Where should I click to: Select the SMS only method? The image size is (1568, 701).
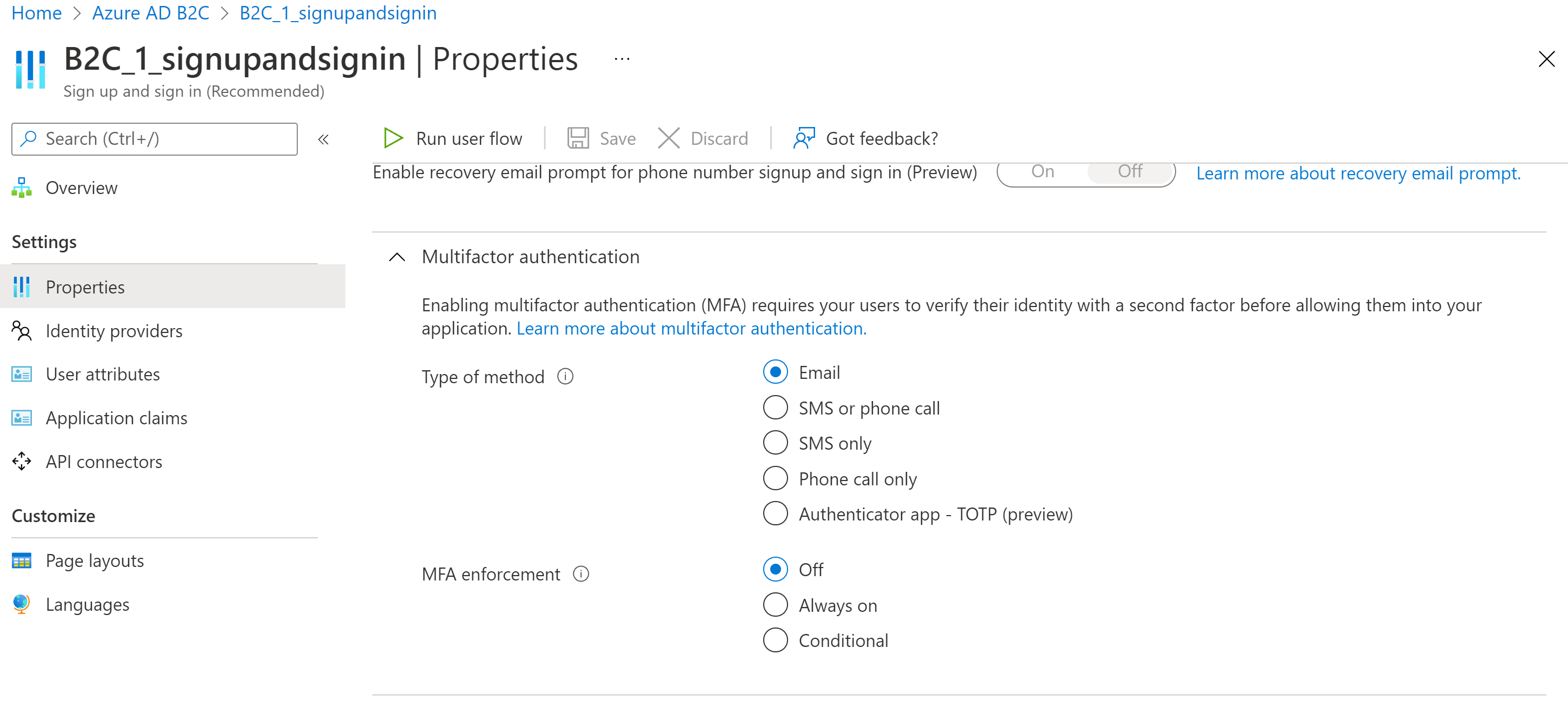click(775, 443)
